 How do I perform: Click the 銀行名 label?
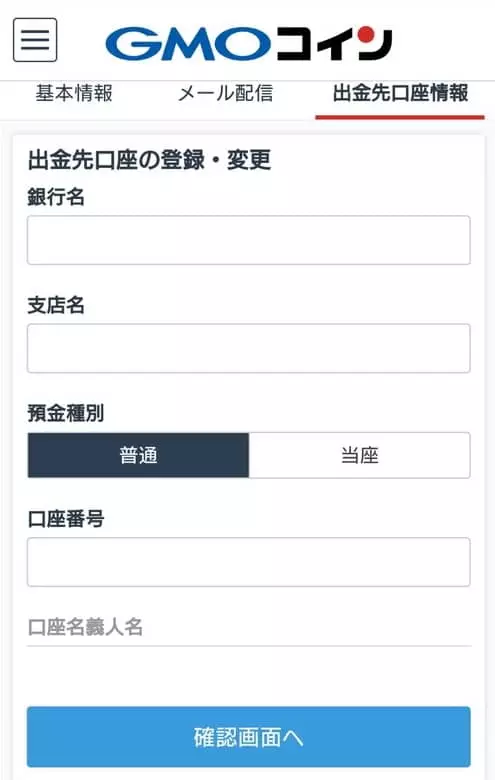coord(56,197)
